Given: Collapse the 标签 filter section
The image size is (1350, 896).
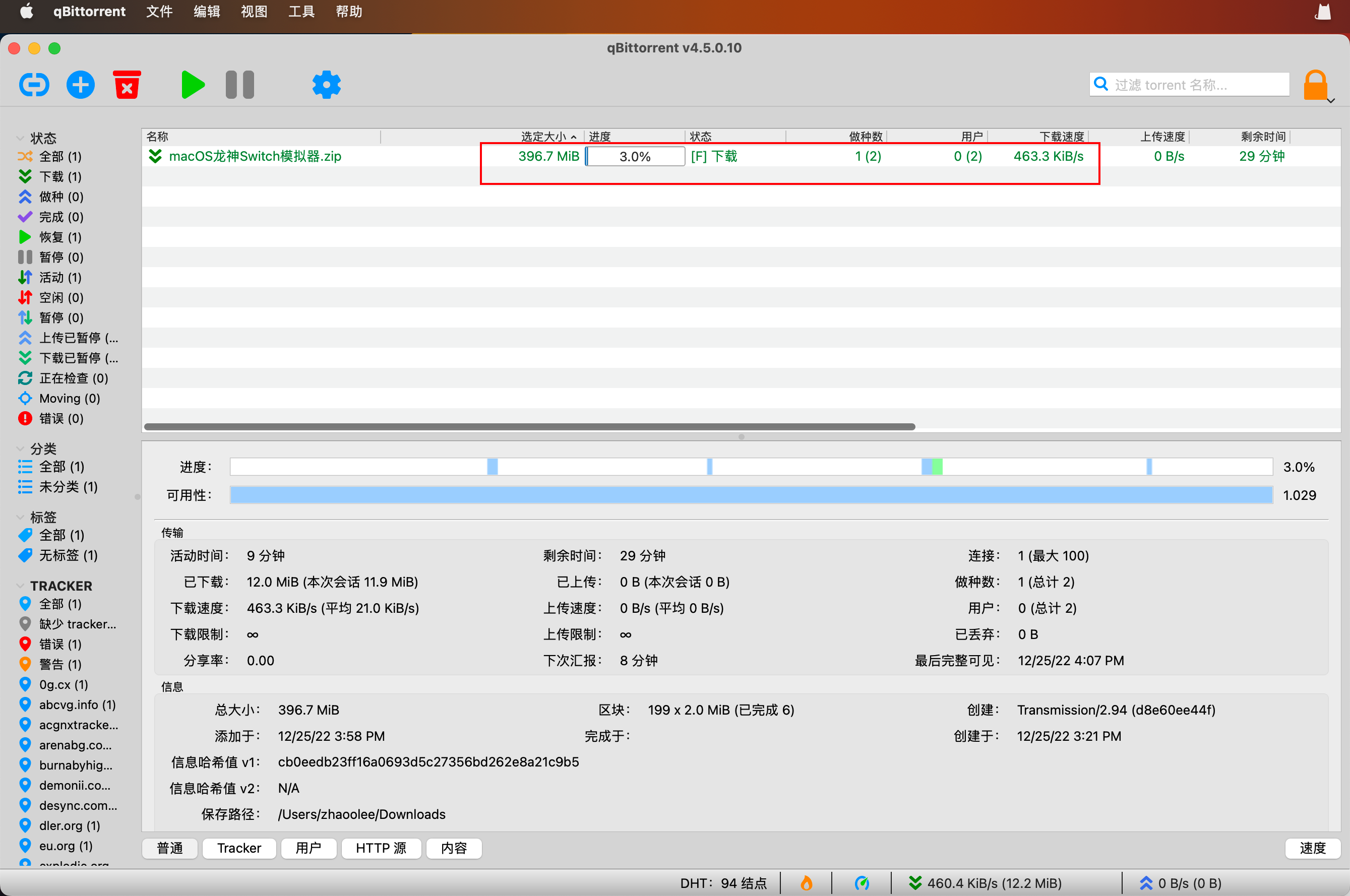Looking at the screenshot, I should tap(21, 517).
